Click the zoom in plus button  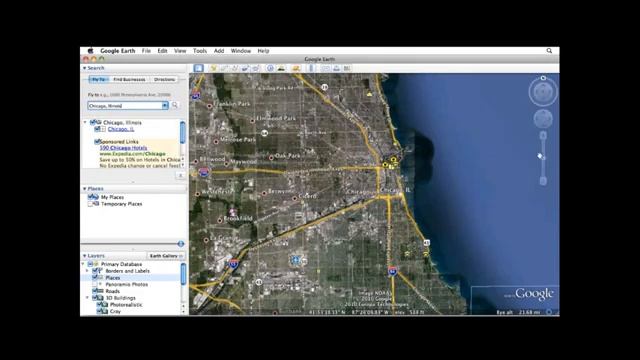click(543, 135)
